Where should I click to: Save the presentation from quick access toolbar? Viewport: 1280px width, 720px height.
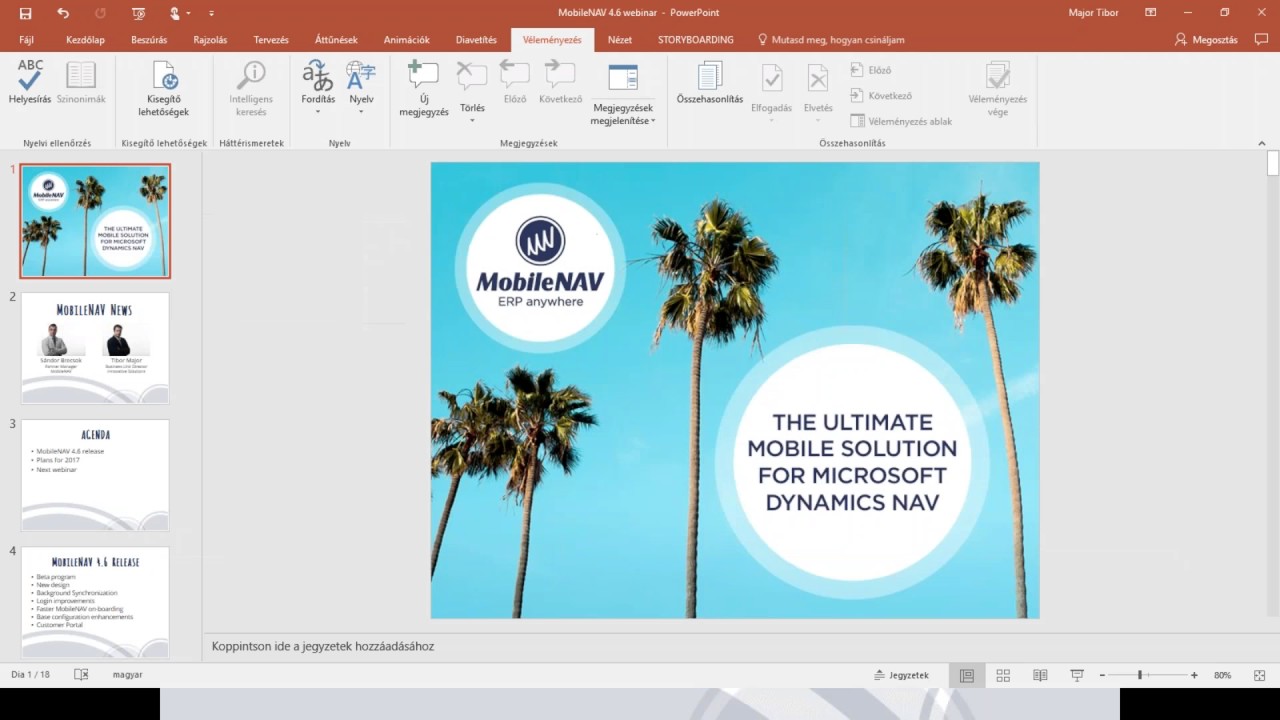(25, 13)
